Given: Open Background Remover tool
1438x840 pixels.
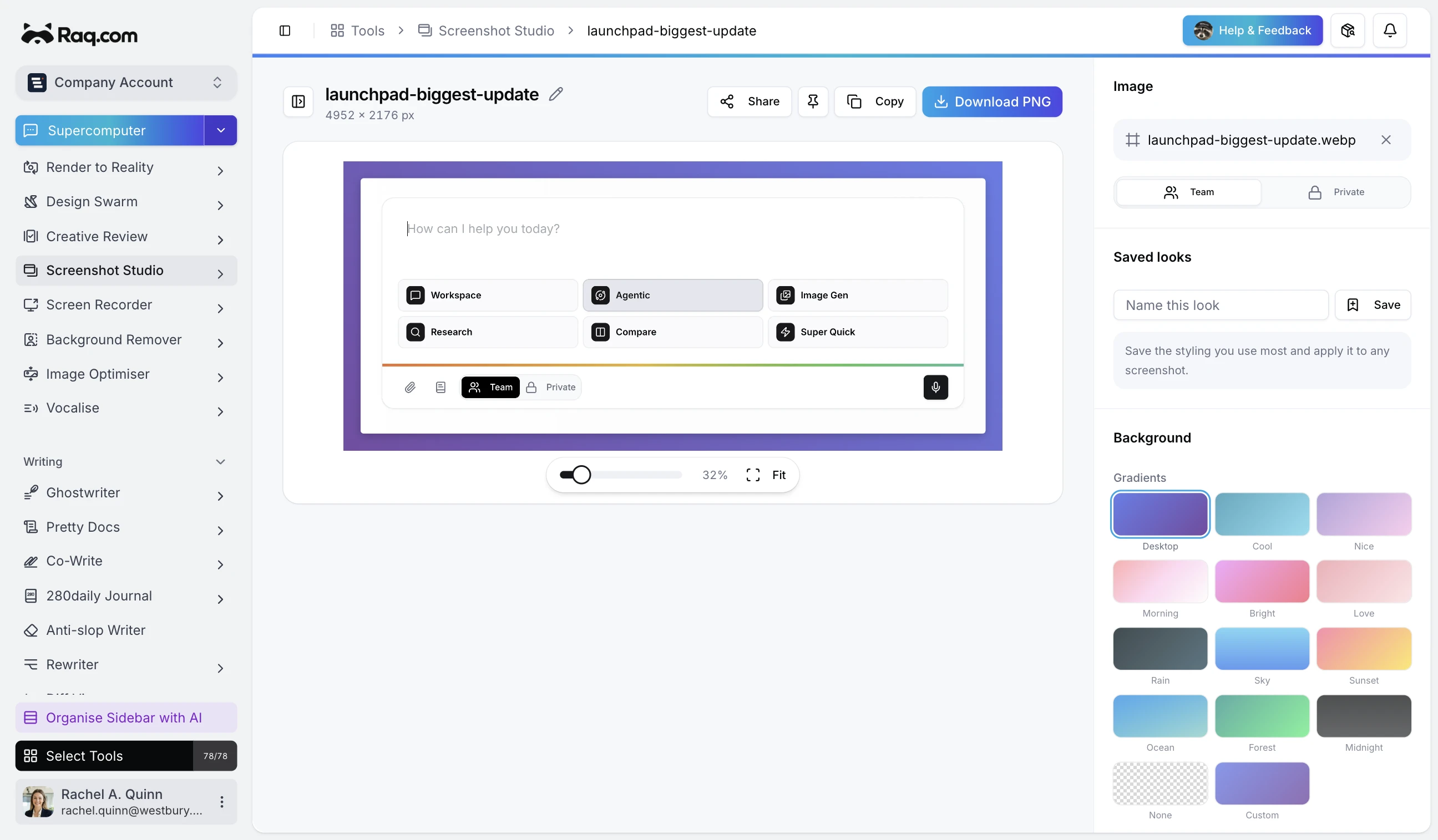Looking at the screenshot, I should (x=125, y=340).
